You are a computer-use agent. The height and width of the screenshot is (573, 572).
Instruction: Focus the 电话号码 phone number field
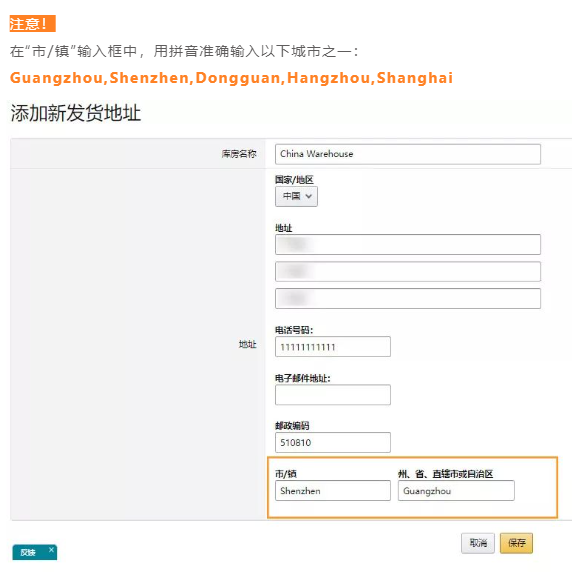point(333,347)
